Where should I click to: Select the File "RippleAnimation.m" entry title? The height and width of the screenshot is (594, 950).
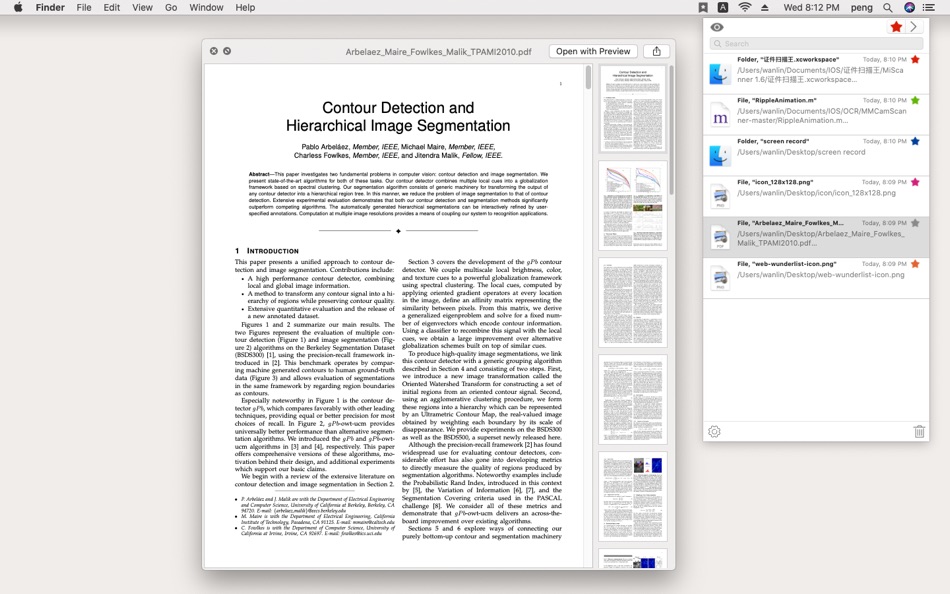777,100
